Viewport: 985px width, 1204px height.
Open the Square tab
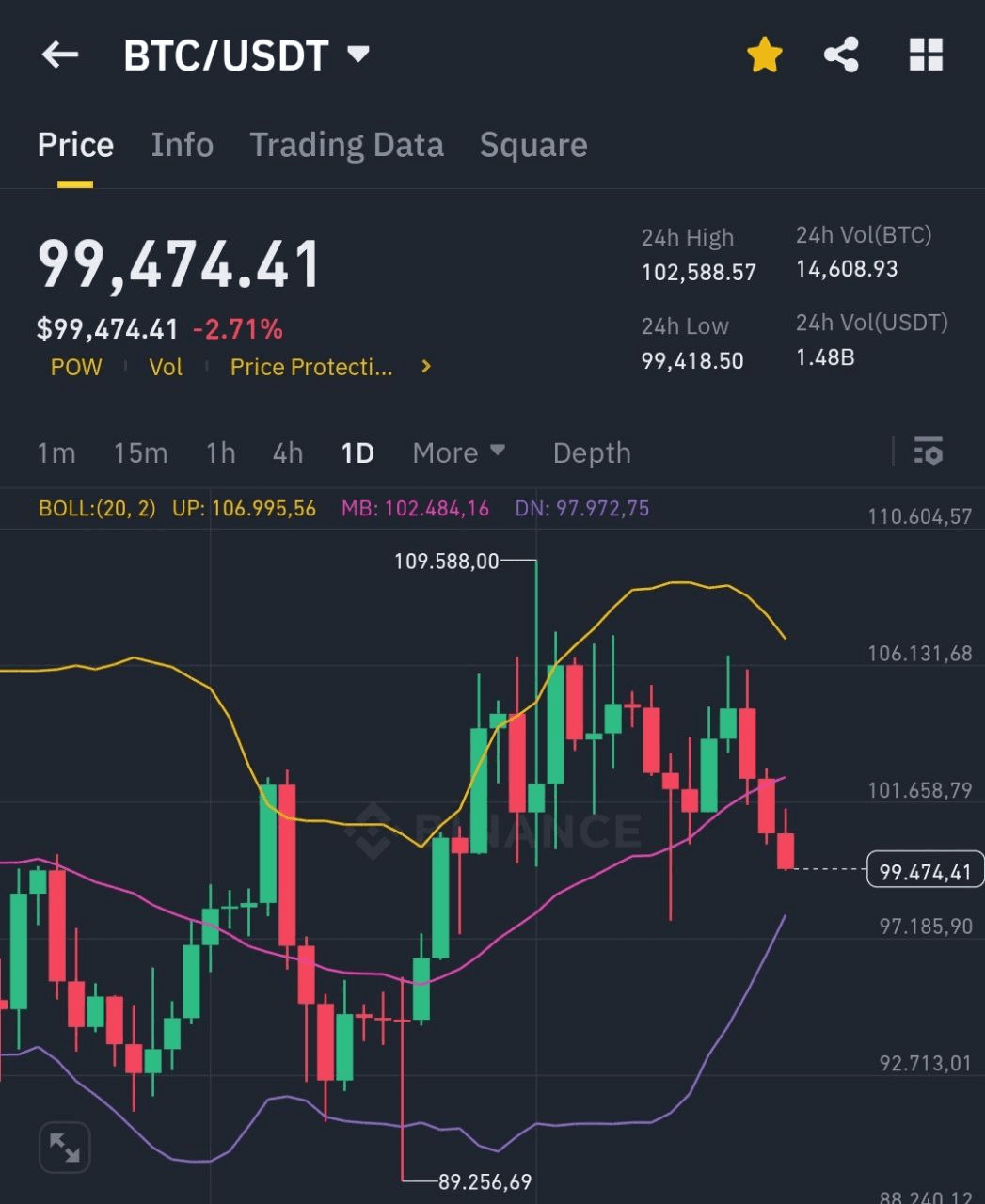[x=533, y=145]
